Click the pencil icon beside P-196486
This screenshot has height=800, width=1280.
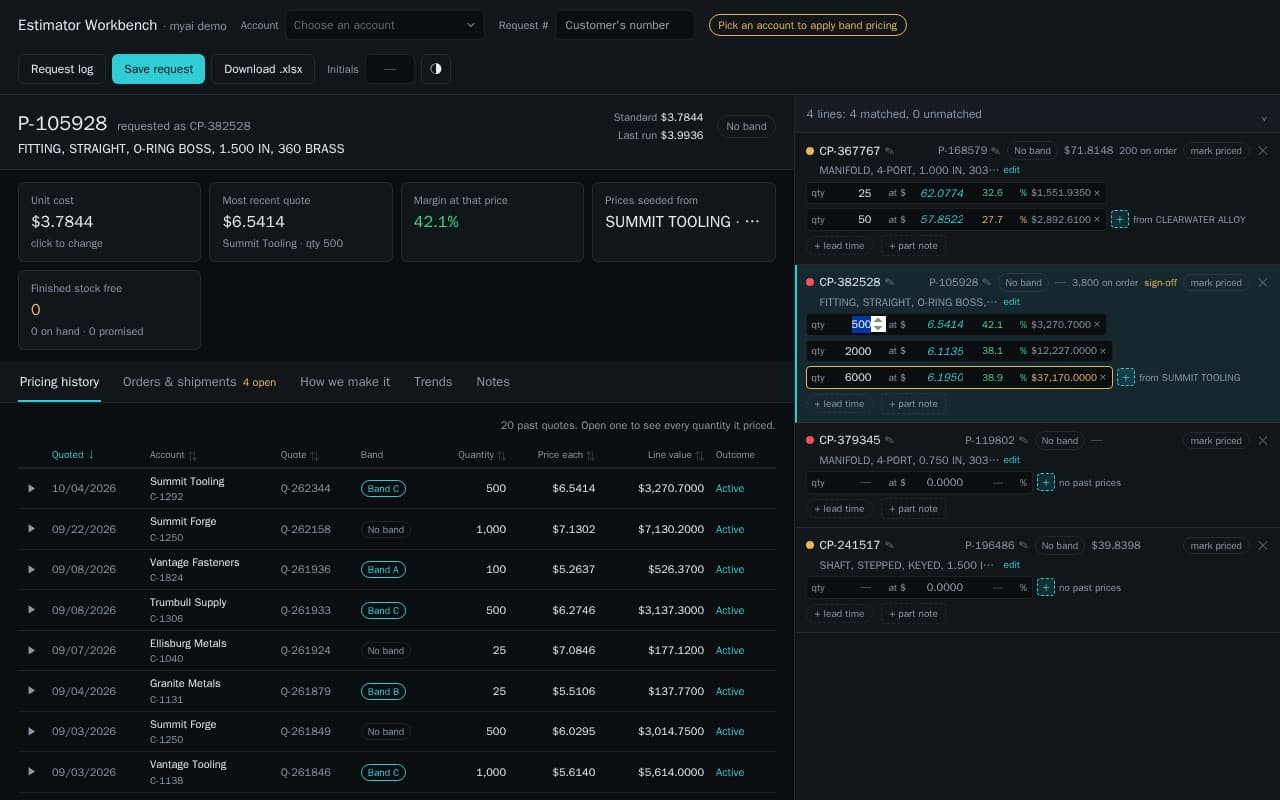click(x=1023, y=546)
